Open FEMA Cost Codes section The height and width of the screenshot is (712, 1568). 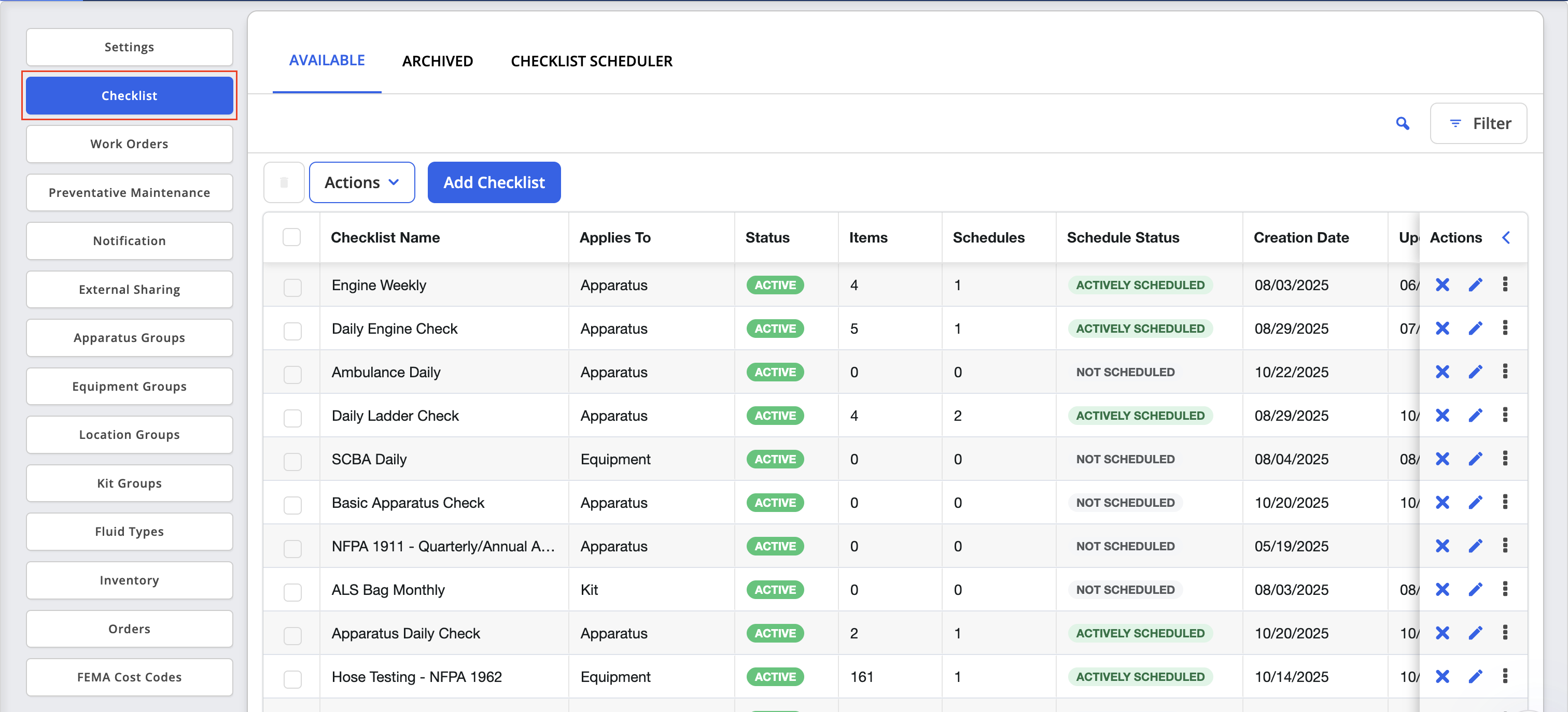(129, 677)
